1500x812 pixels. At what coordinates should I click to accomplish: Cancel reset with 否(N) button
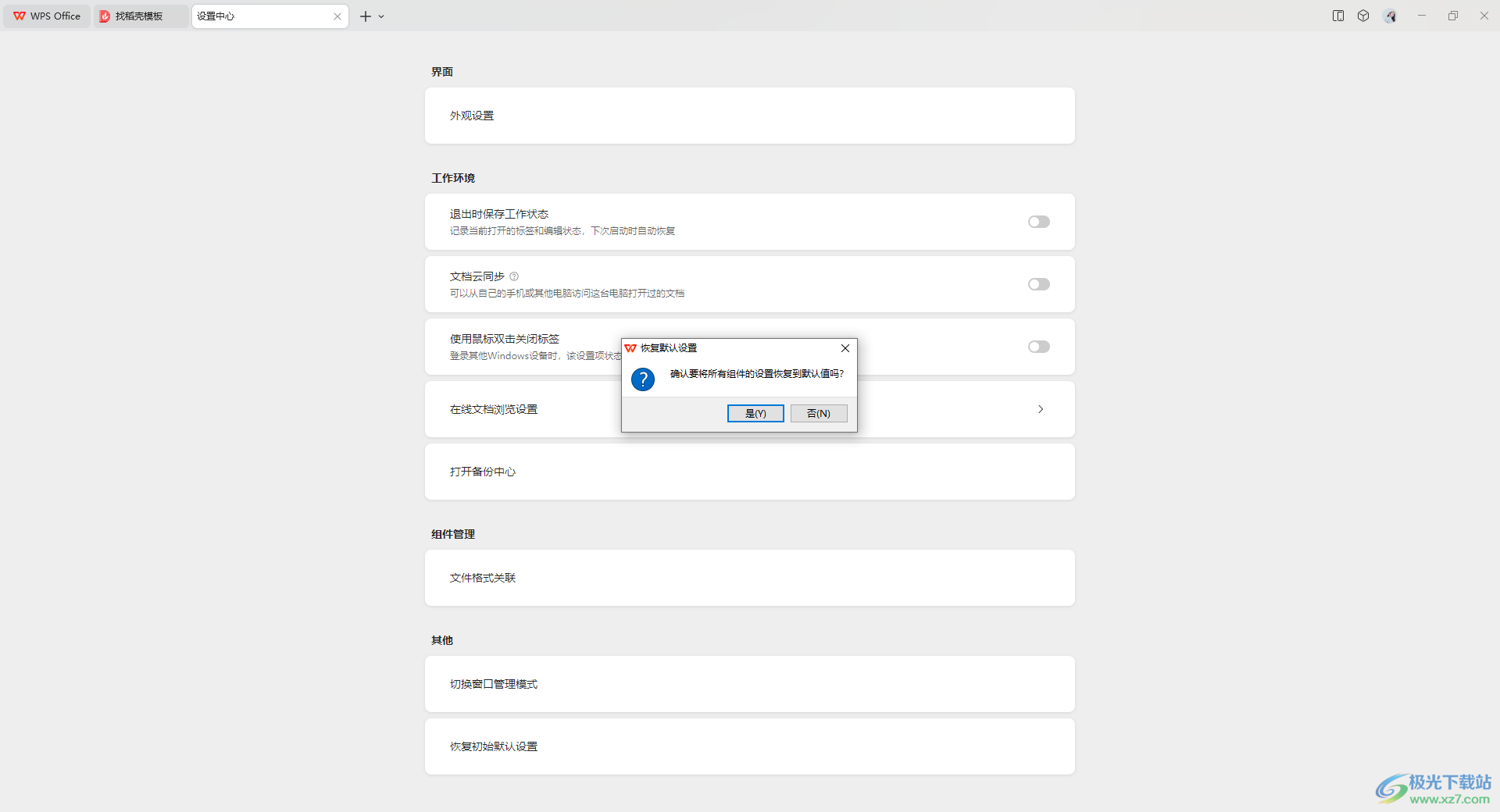pos(819,413)
